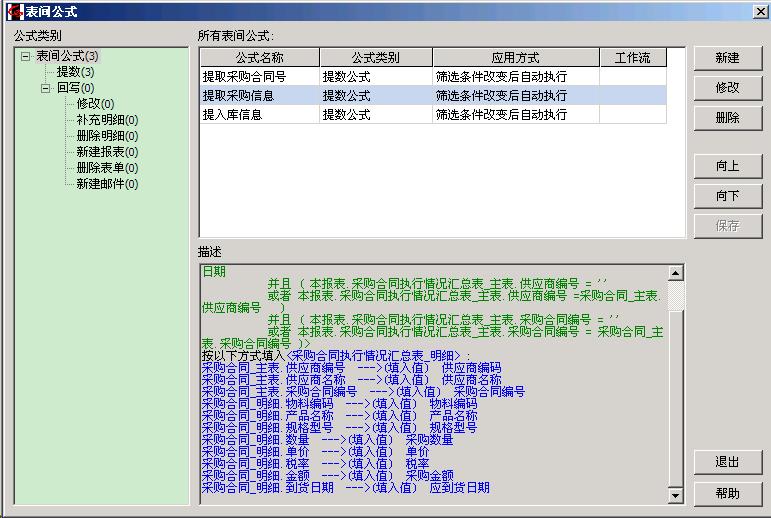Choose 删除明细(0) in the tree
Image resolution: width=771 pixels, height=518 pixels.
pyautogui.click(x=107, y=136)
